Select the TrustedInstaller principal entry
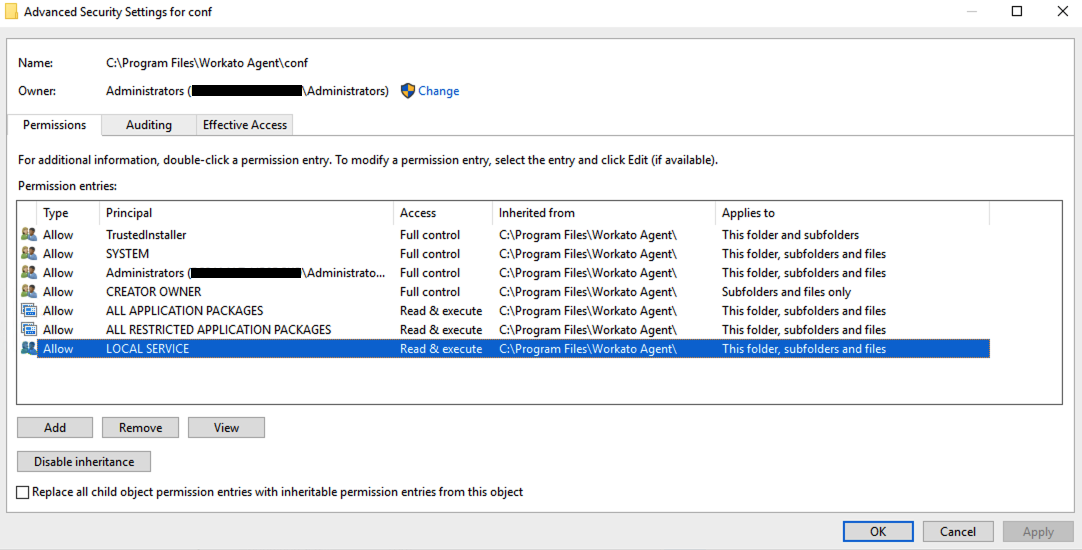 click(x=146, y=235)
